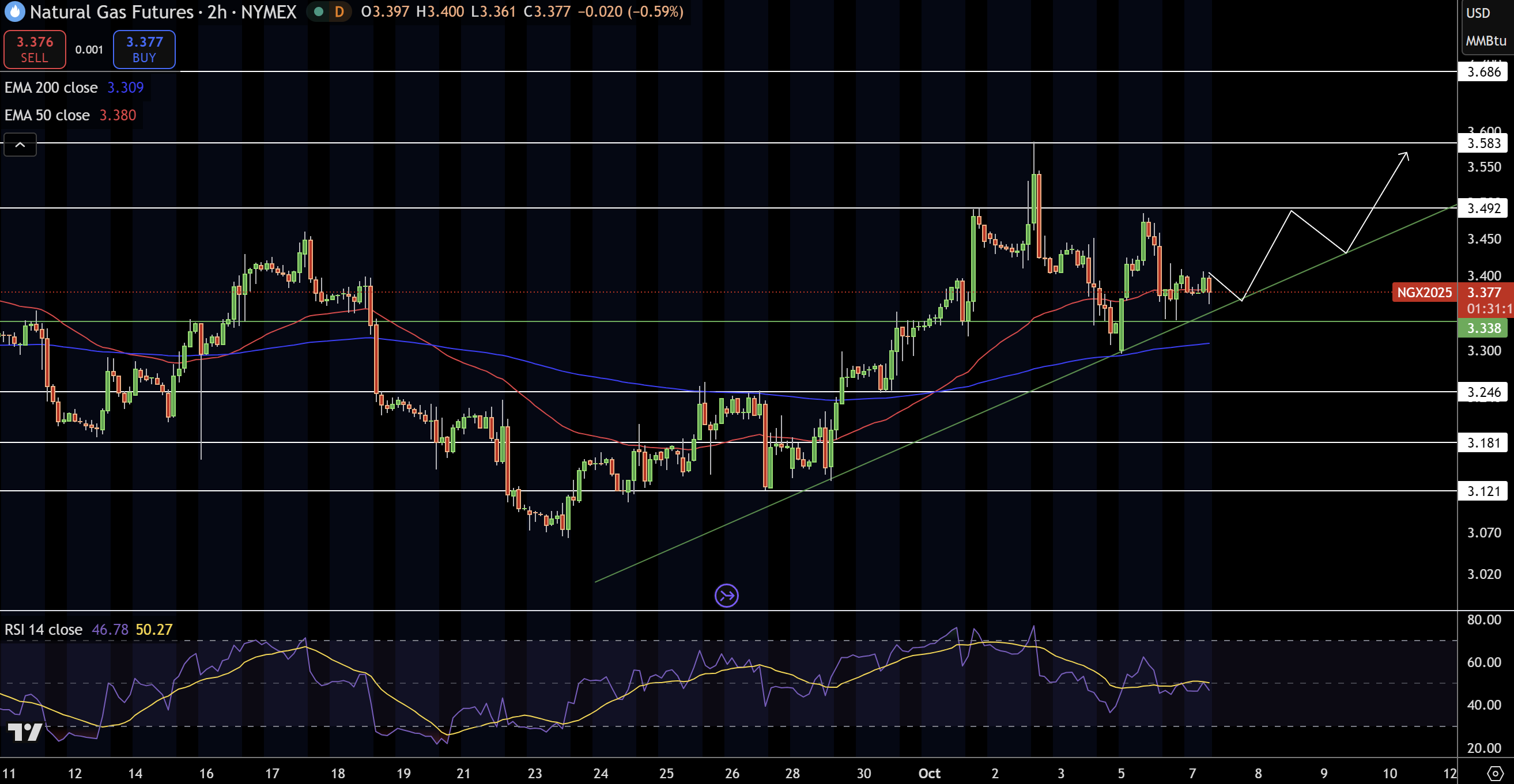The height and width of the screenshot is (784, 1514).
Task: Click the RSI value 46.78
Action: point(110,630)
